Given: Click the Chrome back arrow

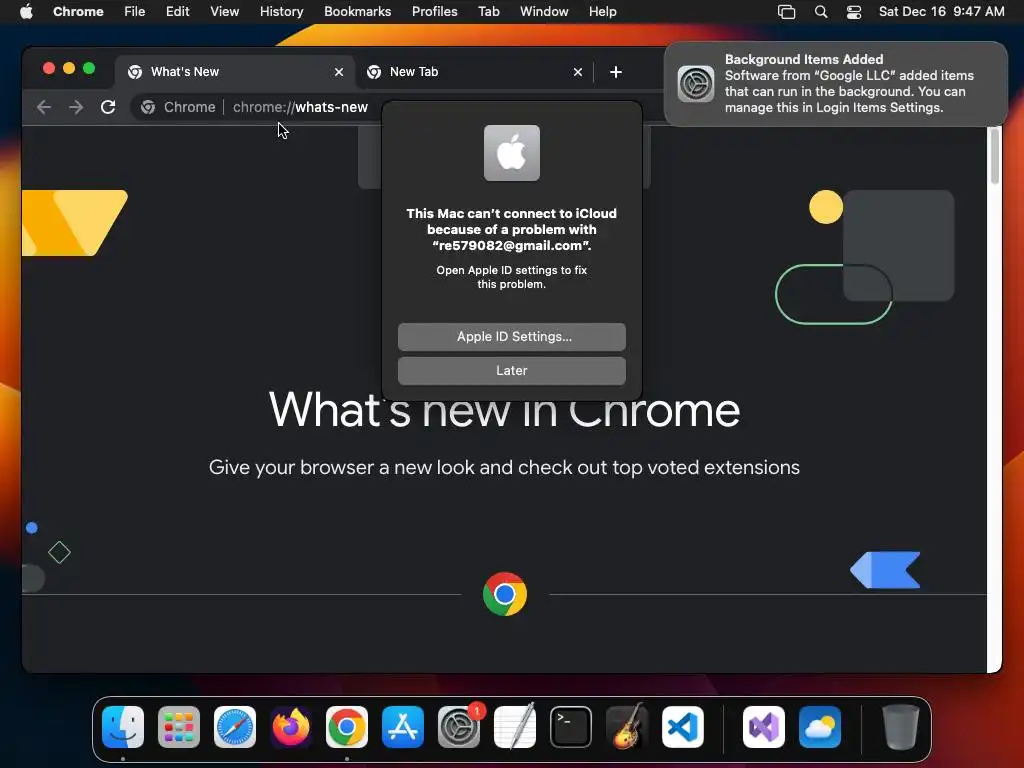Looking at the screenshot, I should click(44, 107).
